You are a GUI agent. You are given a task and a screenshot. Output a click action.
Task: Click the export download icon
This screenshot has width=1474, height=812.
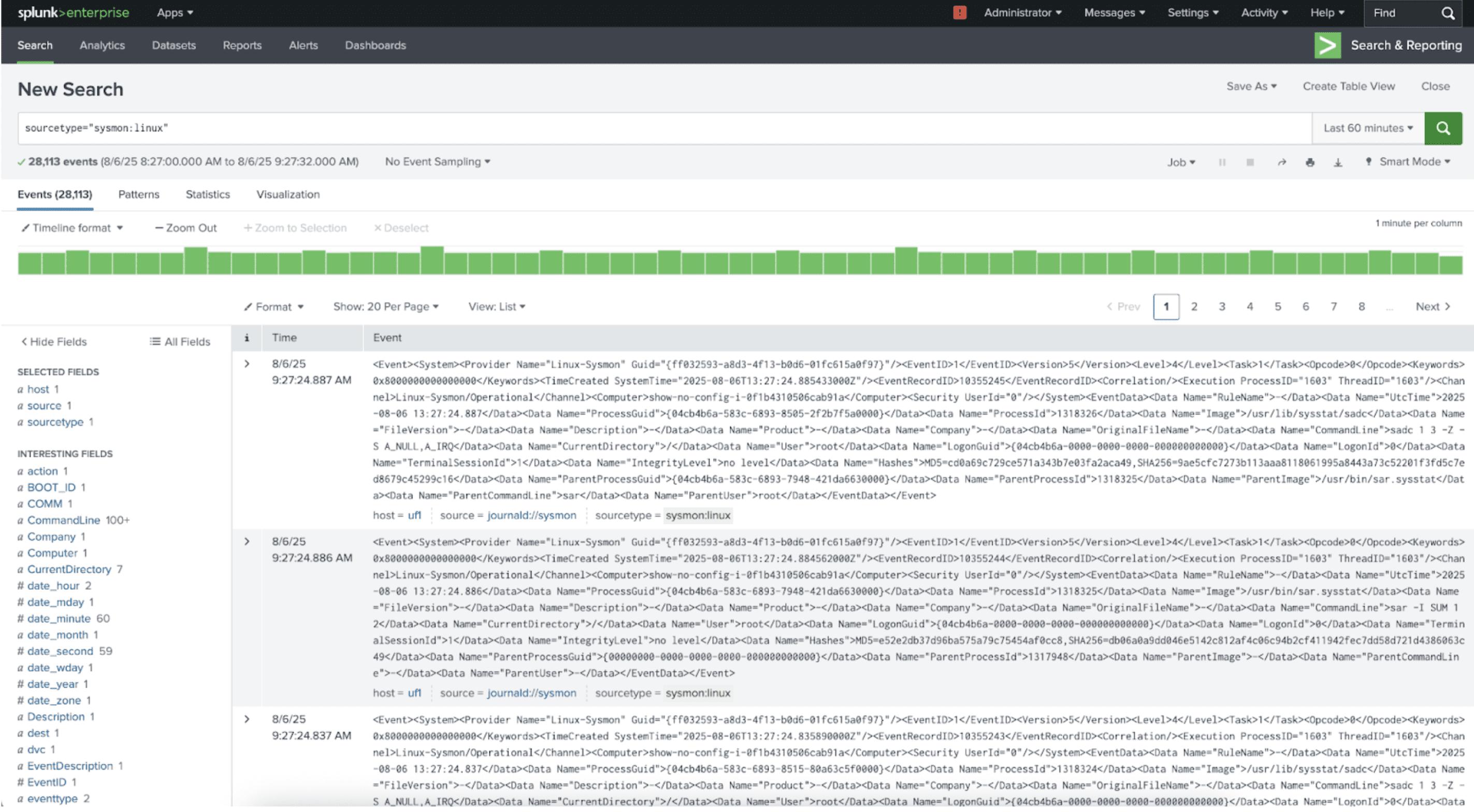pos(1338,163)
